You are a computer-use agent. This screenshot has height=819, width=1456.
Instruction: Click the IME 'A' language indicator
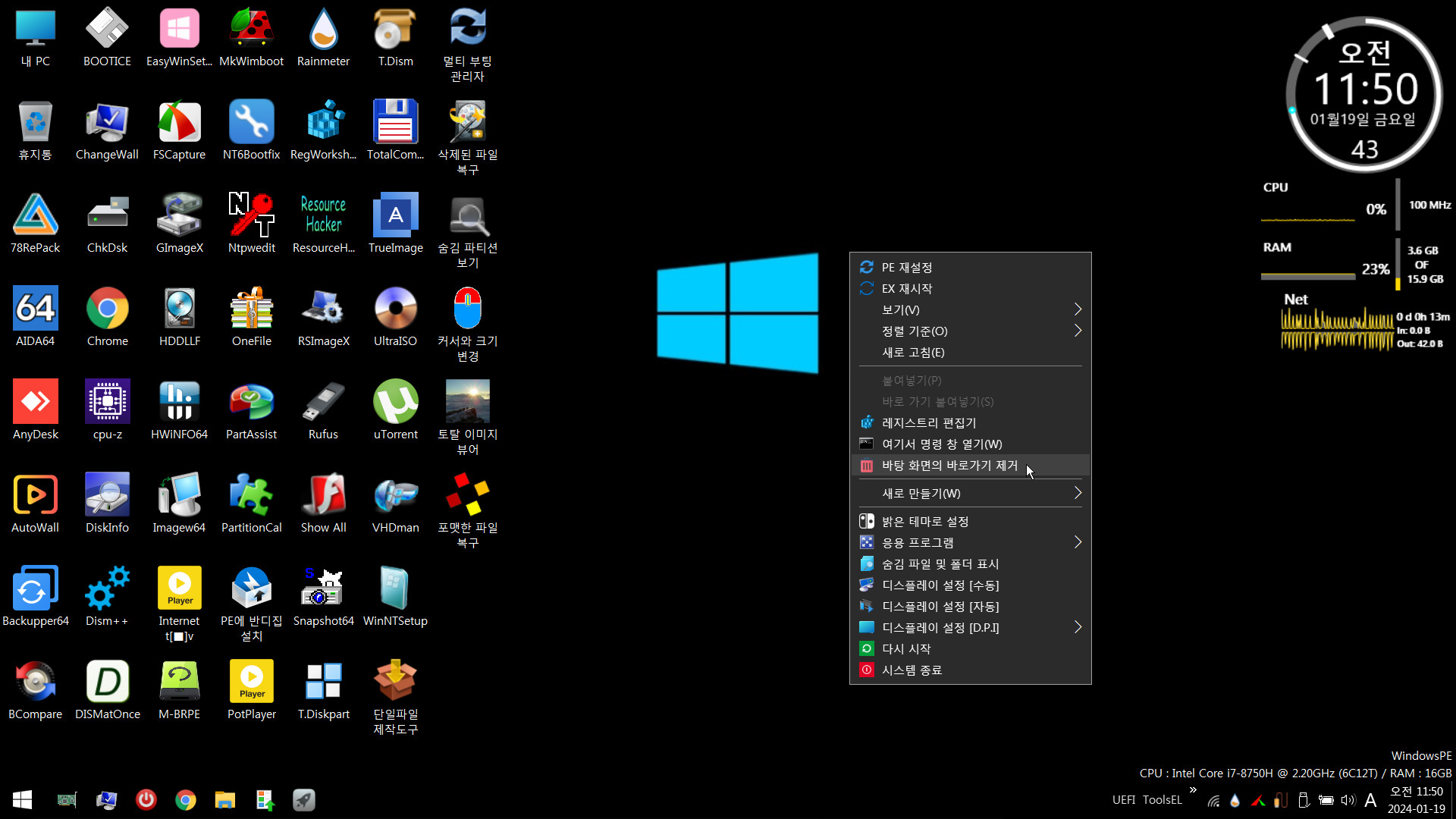coord(1370,800)
